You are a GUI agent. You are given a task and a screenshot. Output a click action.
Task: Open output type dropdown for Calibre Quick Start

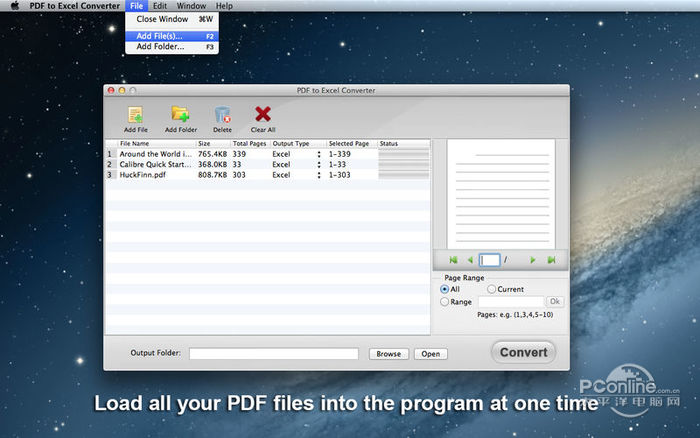(x=319, y=165)
